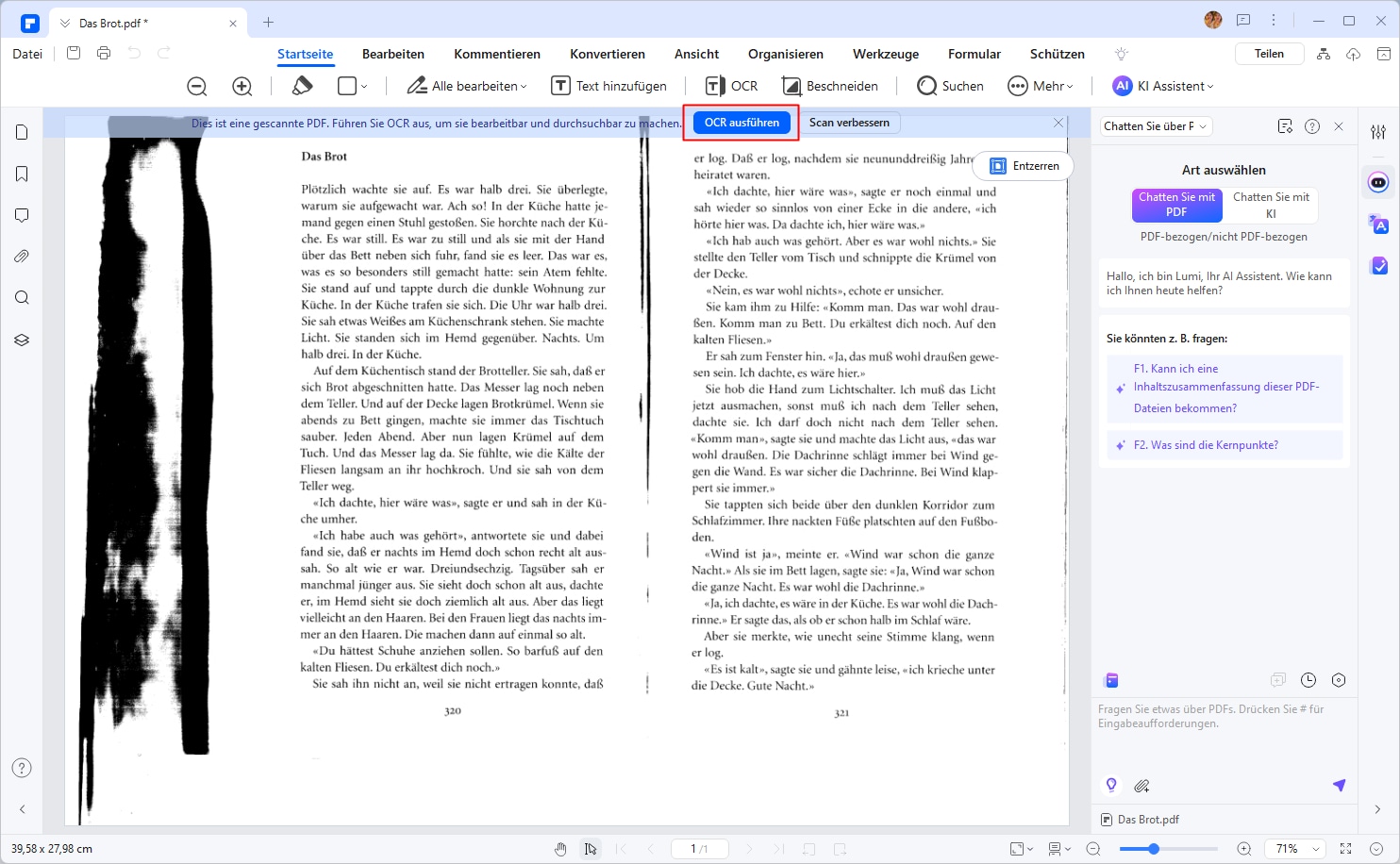Expand the Mehr options menu
1400x864 pixels.
tap(1041, 86)
